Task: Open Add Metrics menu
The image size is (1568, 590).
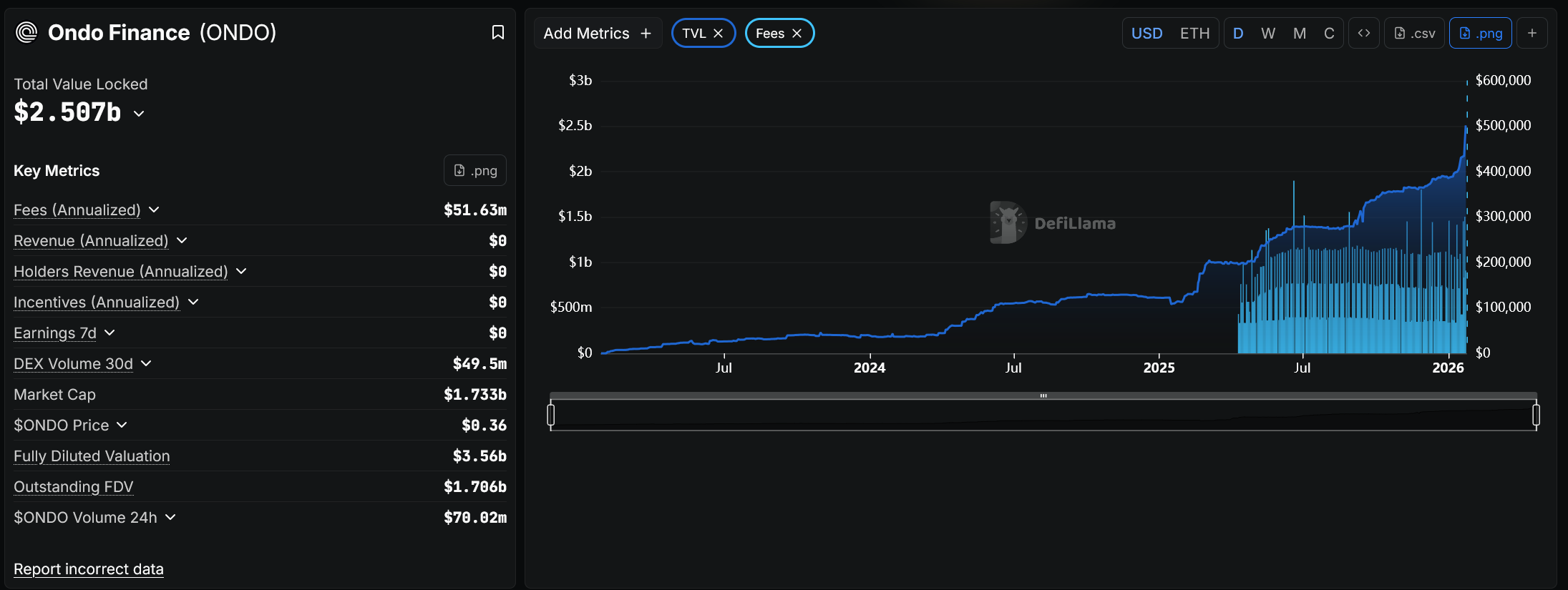Action: point(597,34)
